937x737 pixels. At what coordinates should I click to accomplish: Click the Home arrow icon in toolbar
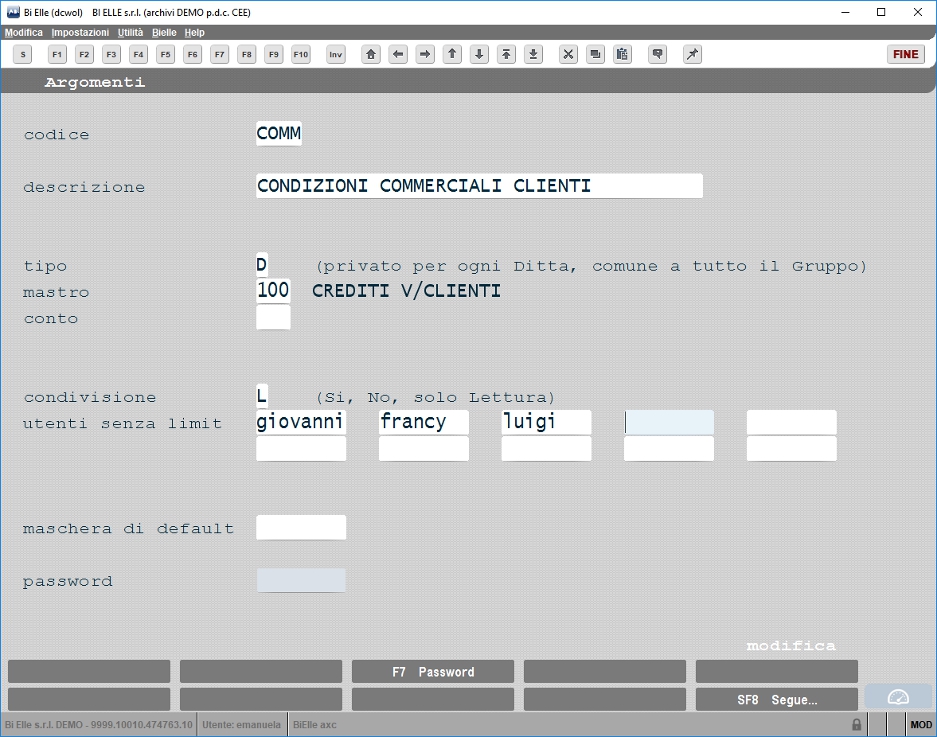(x=371, y=54)
